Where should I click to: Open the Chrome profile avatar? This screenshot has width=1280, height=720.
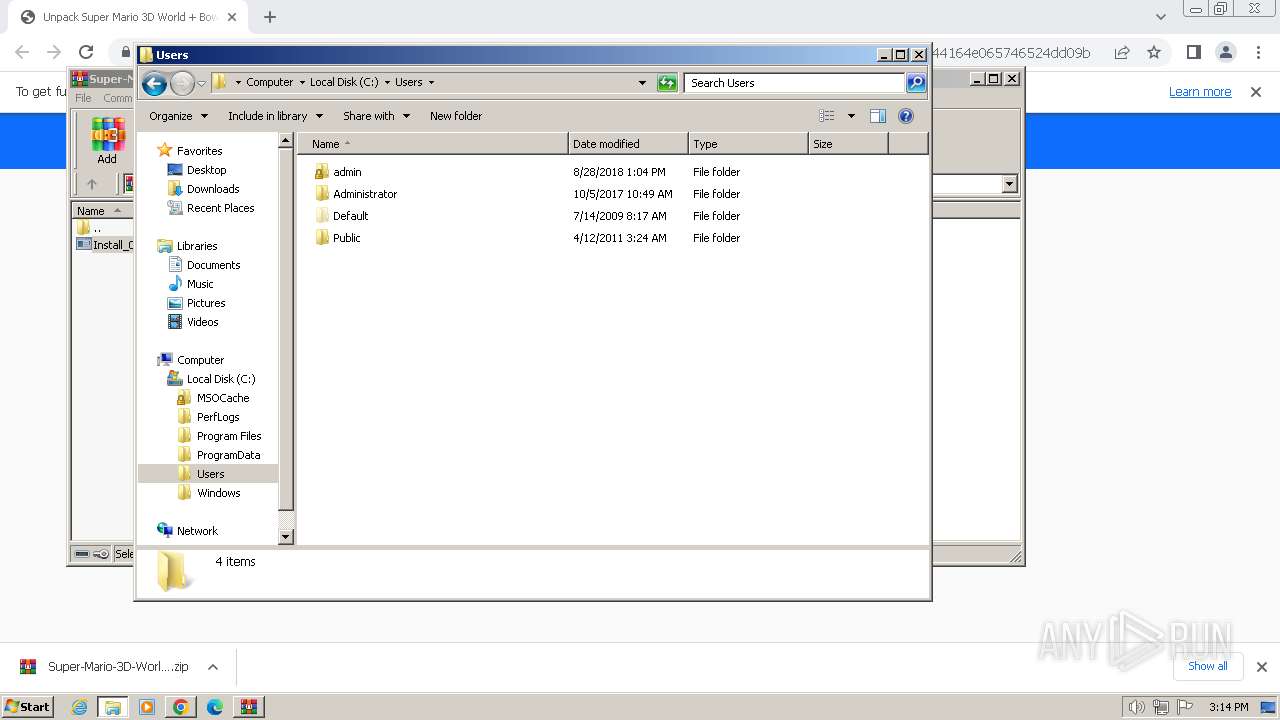pos(1226,52)
